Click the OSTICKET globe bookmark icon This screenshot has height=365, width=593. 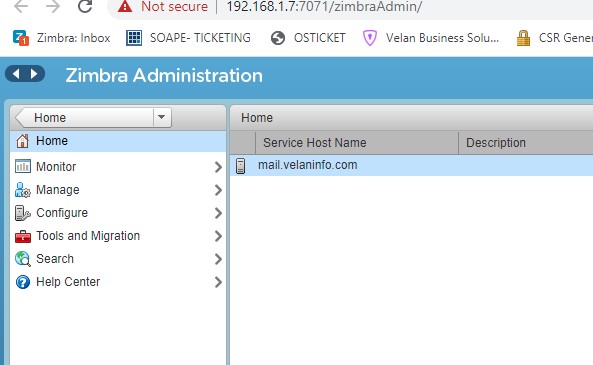coord(278,38)
